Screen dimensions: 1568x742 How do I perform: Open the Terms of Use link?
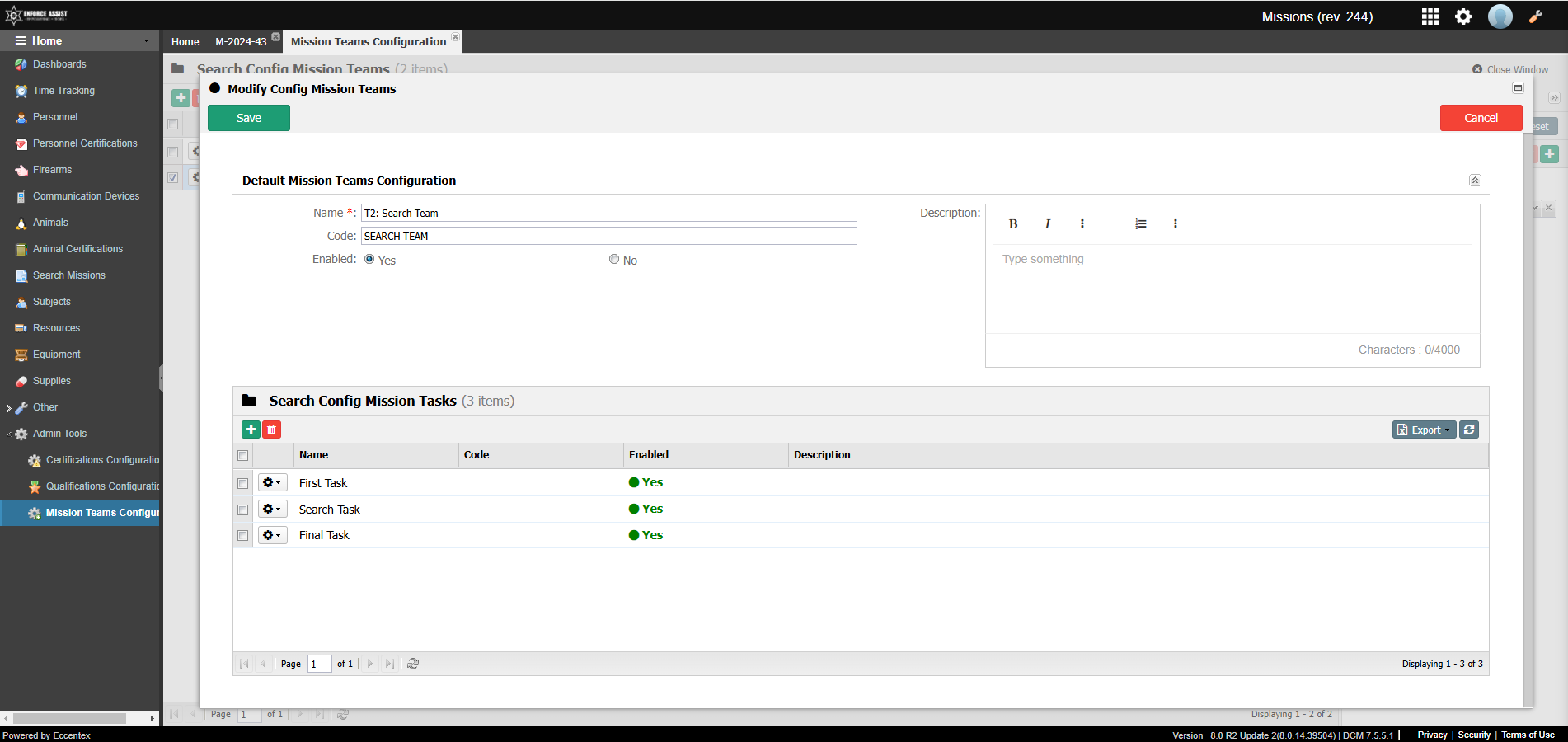(1528, 735)
